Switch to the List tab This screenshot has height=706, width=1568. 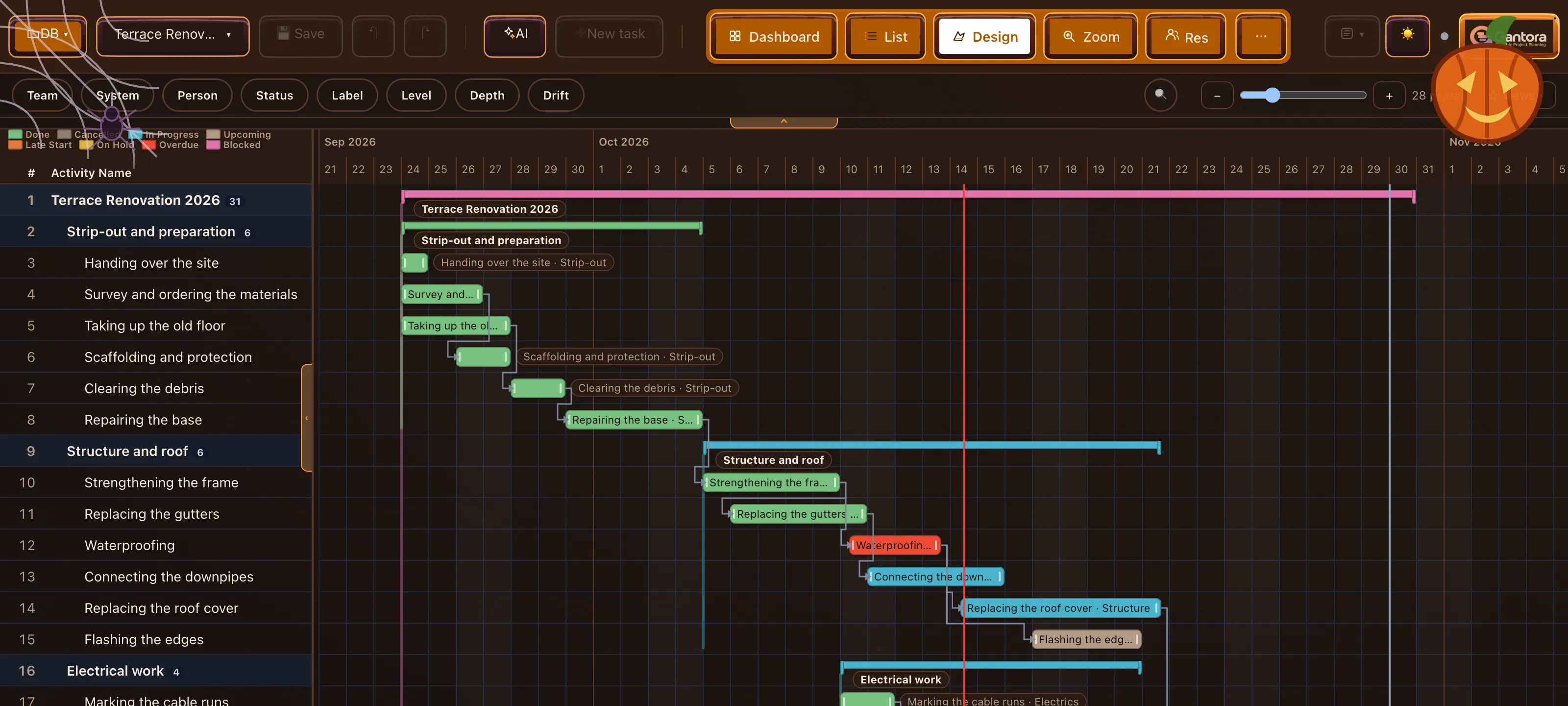(885, 37)
